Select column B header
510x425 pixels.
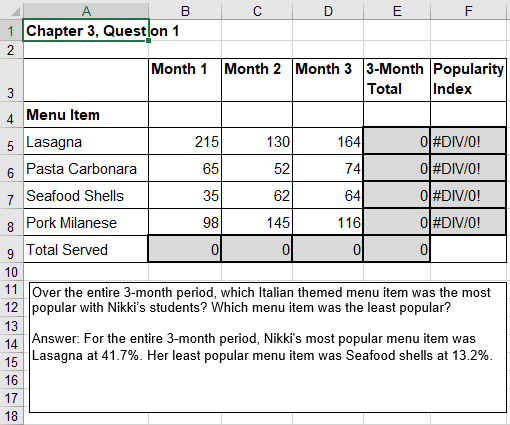tap(185, 11)
